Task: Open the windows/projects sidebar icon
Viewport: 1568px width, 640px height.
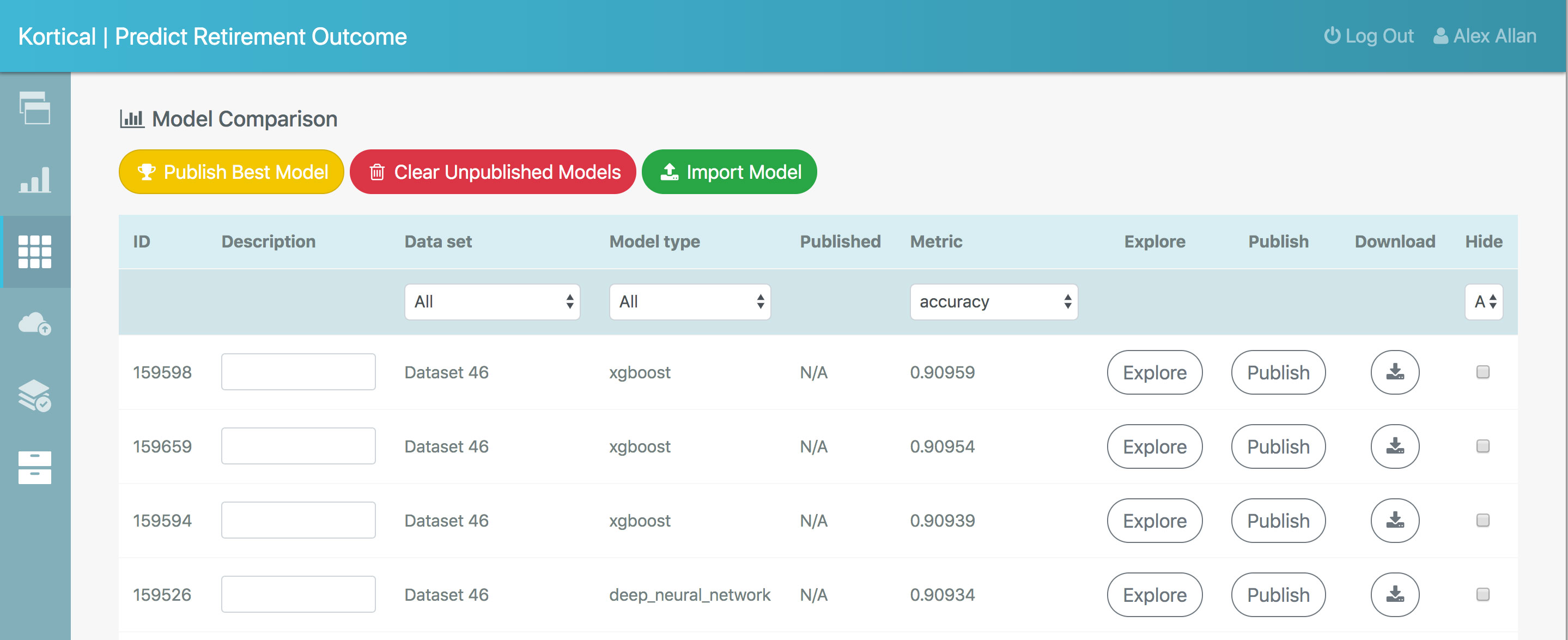Action: 35,108
